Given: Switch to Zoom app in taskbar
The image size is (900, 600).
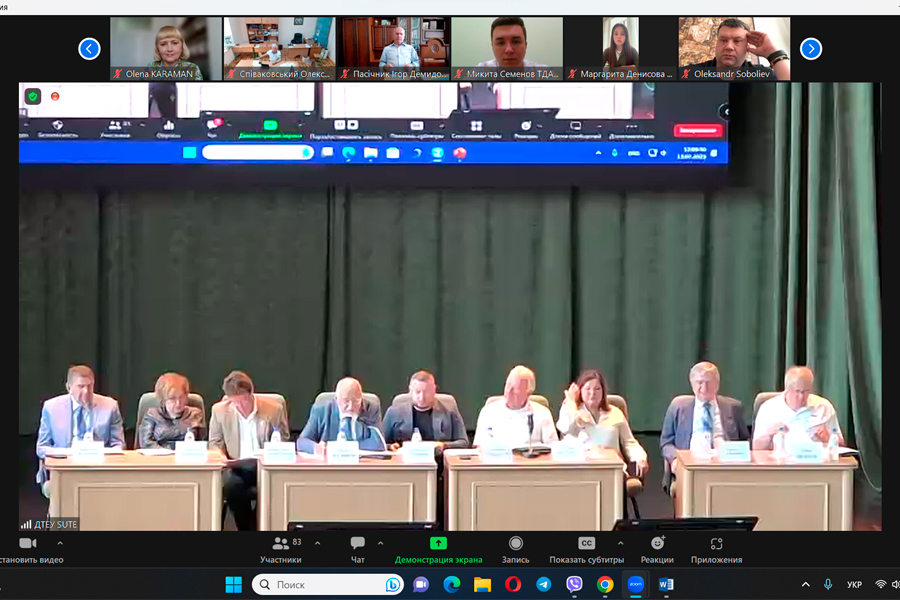Looking at the screenshot, I should click(x=635, y=584).
